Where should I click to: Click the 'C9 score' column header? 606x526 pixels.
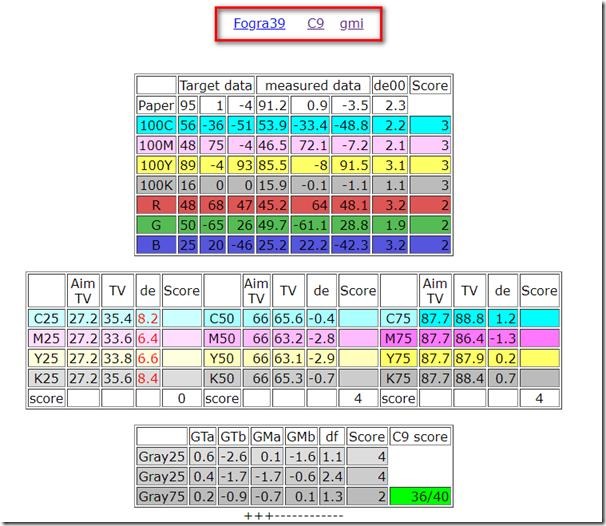pyautogui.click(x=420, y=437)
